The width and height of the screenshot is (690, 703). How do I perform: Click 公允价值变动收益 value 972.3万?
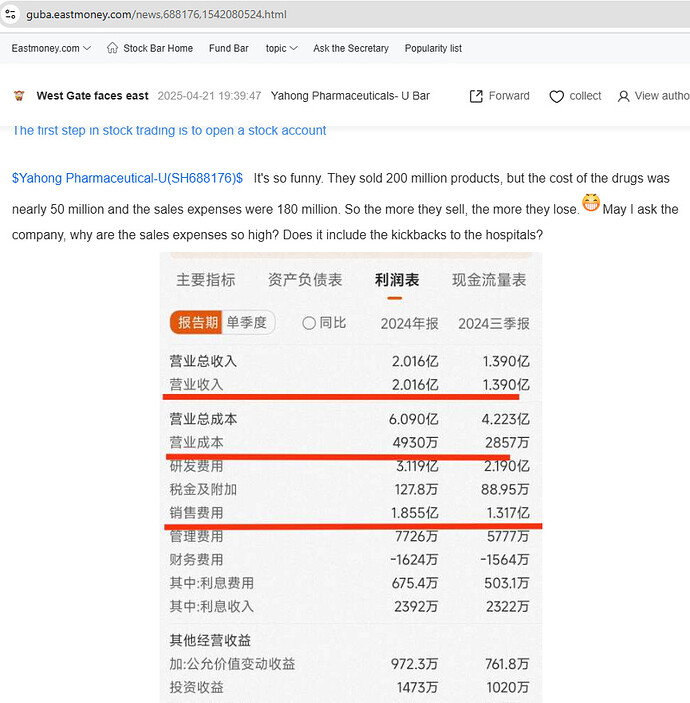point(414,664)
